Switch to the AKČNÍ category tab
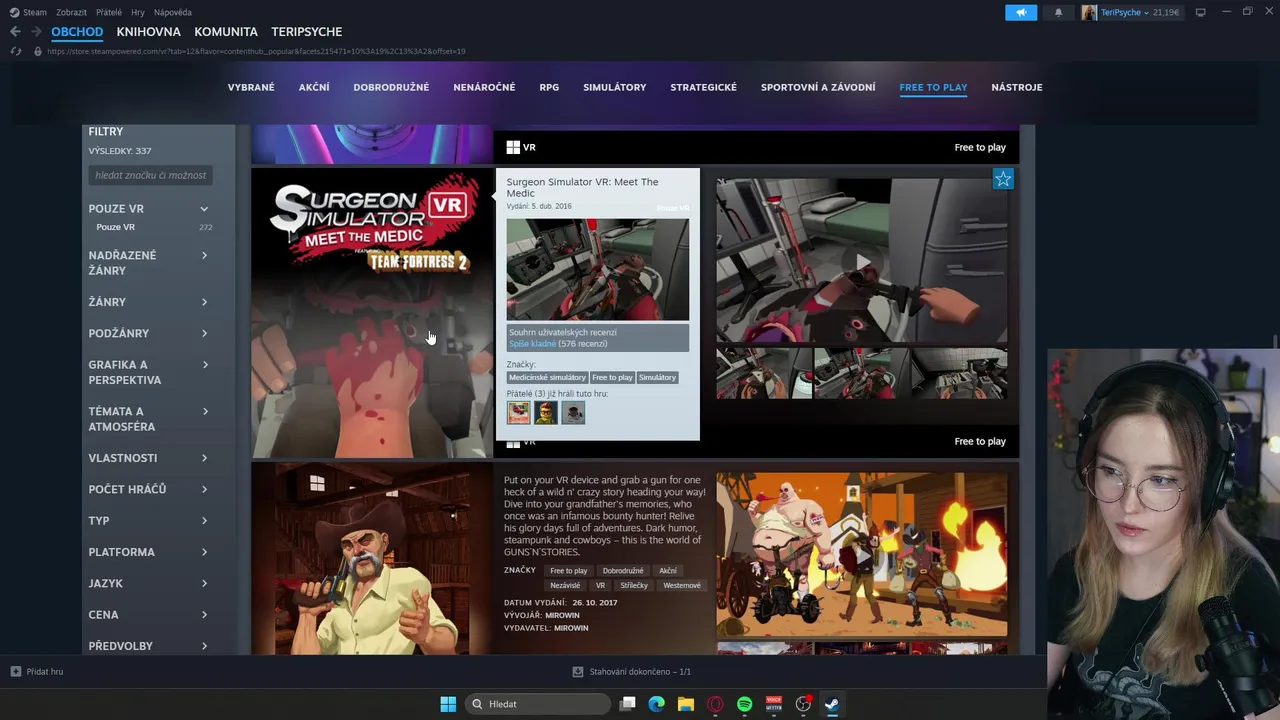This screenshot has width=1280, height=720. [314, 87]
